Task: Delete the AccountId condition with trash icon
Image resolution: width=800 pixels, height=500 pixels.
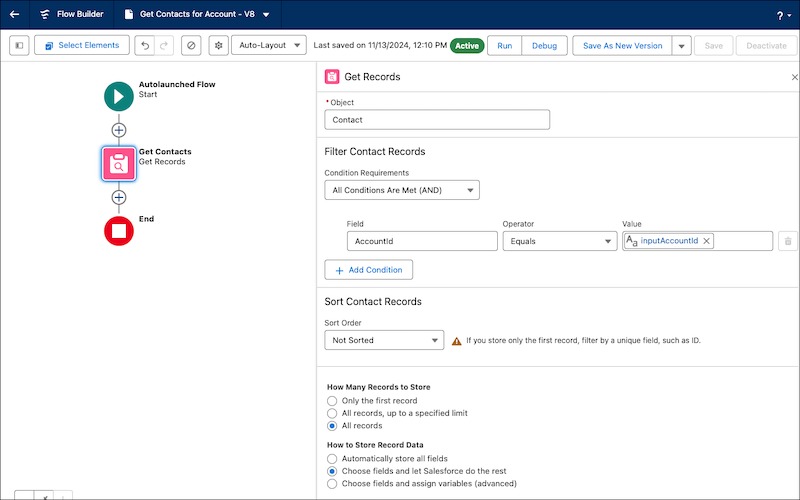Action: click(788, 241)
